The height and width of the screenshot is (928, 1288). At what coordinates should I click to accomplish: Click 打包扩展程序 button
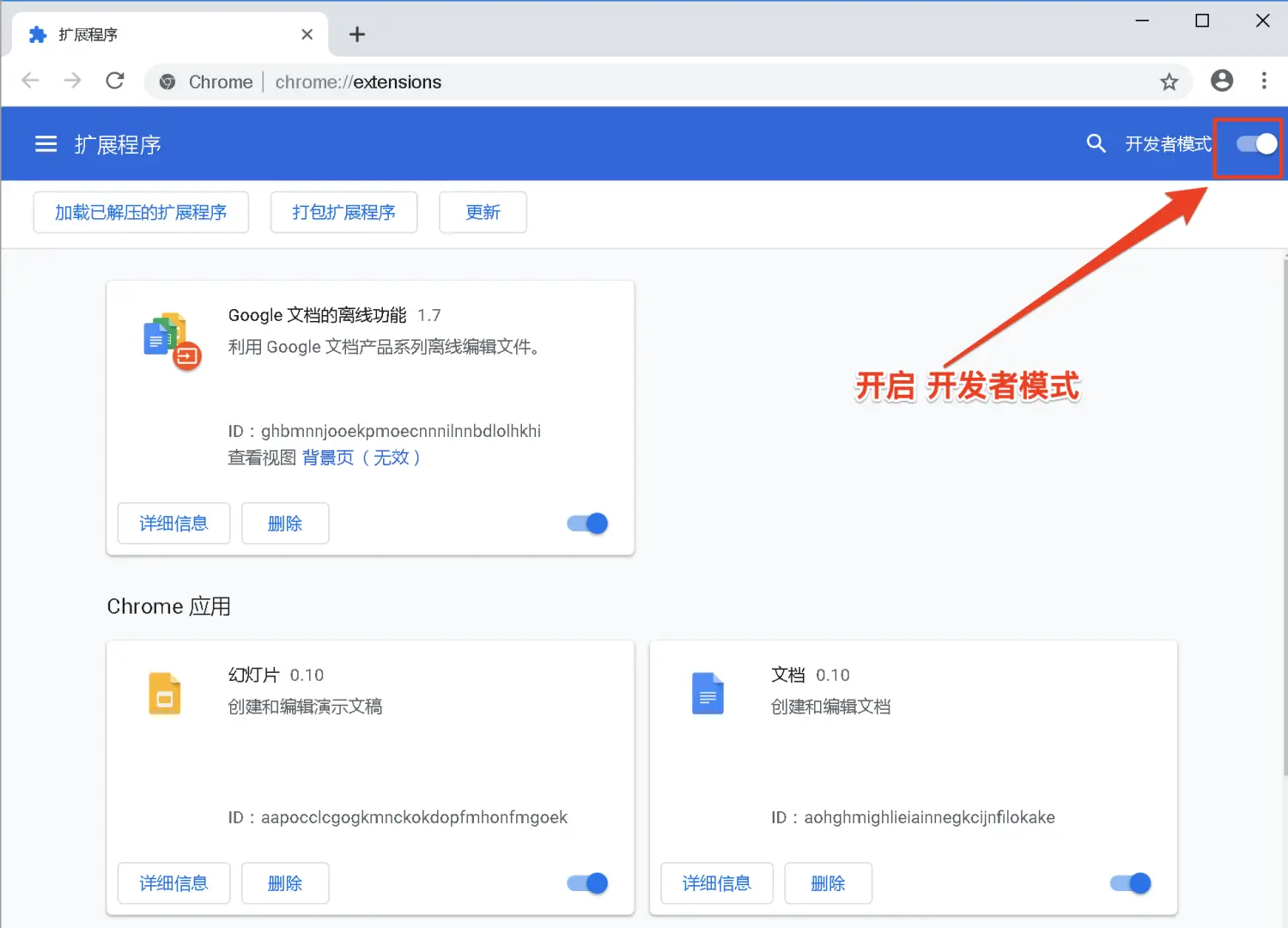pos(343,212)
